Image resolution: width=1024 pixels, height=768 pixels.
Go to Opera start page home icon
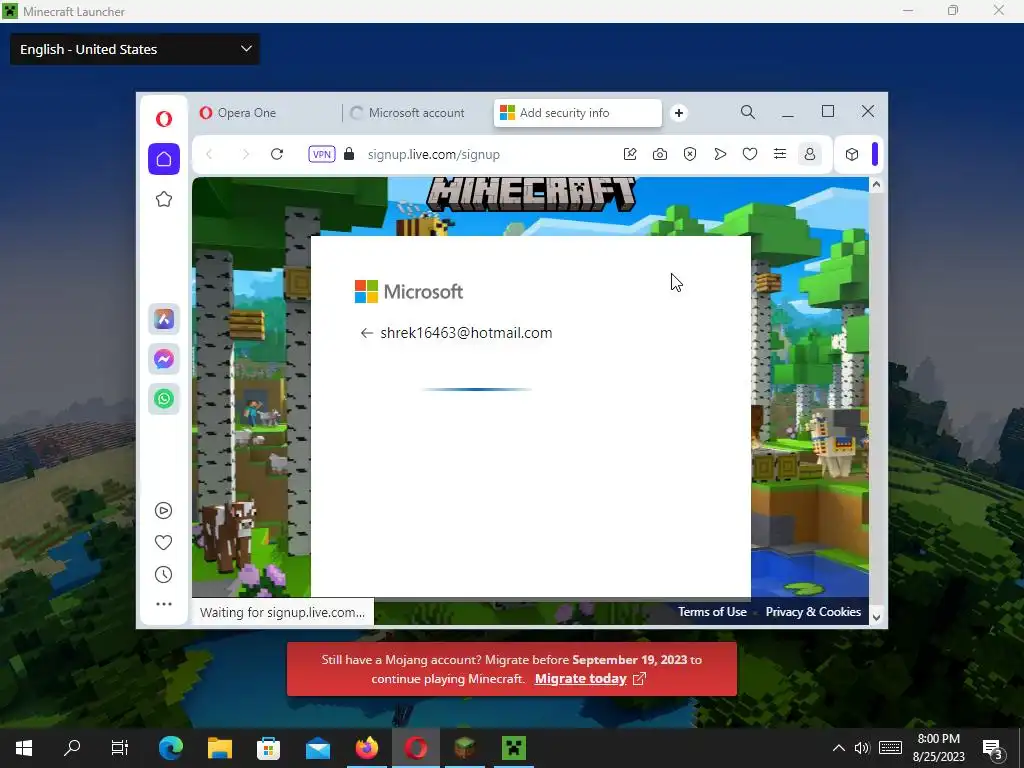164,159
